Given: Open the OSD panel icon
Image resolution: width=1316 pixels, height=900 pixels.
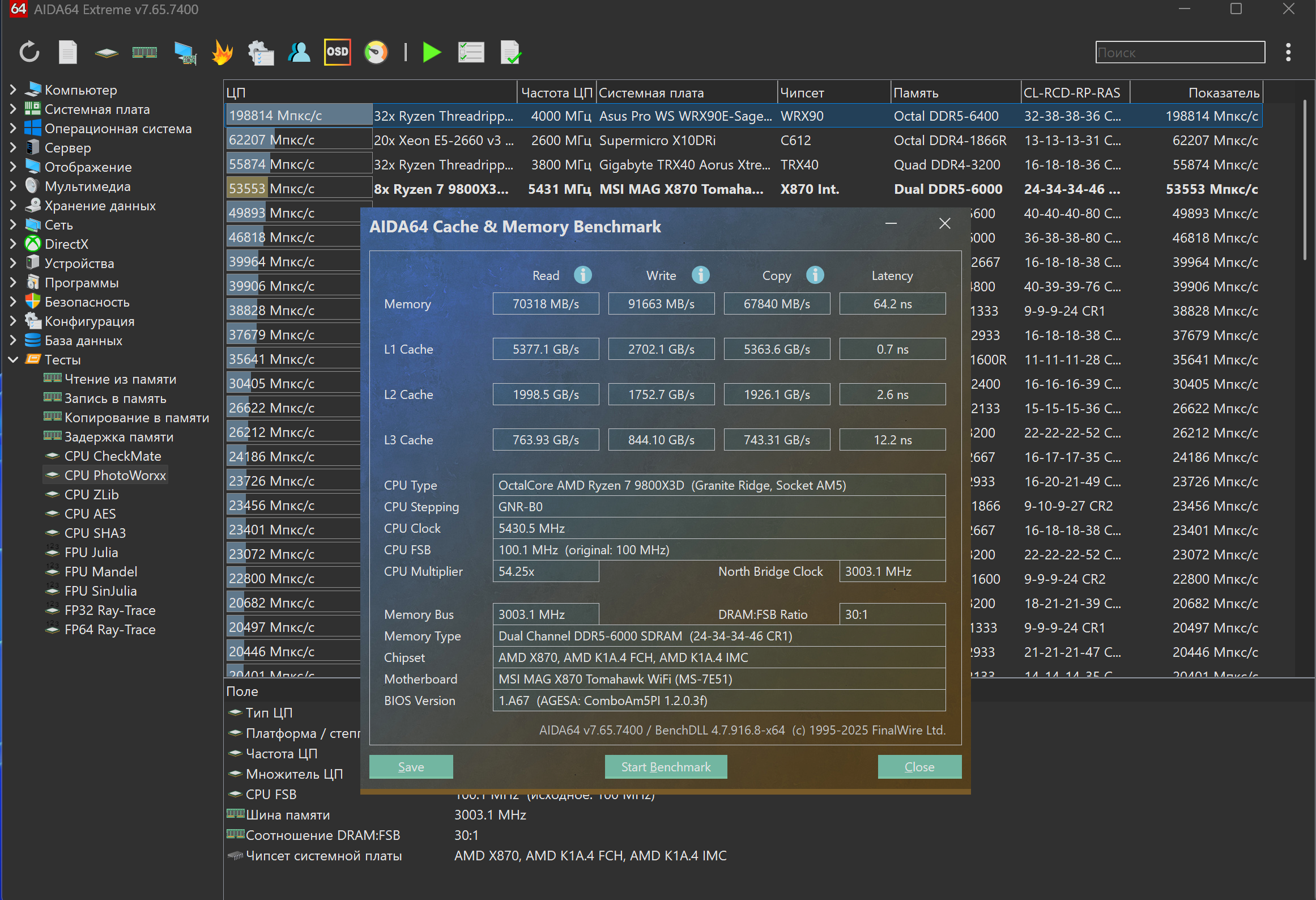Looking at the screenshot, I should [337, 52].
